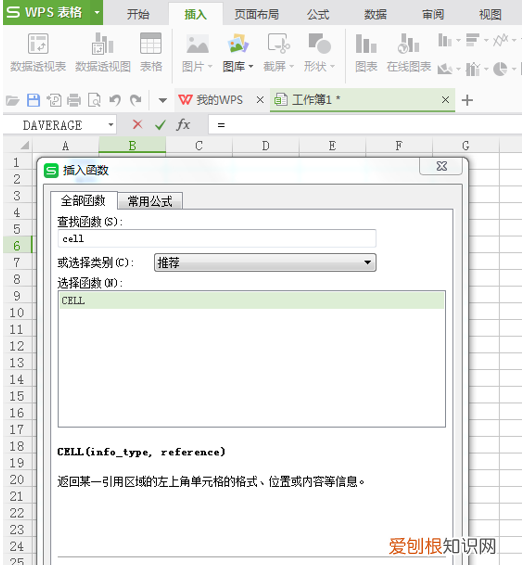Click the area chart icon in ribbon
Viewport: 522px width, 565px height.
pos(445,68)
